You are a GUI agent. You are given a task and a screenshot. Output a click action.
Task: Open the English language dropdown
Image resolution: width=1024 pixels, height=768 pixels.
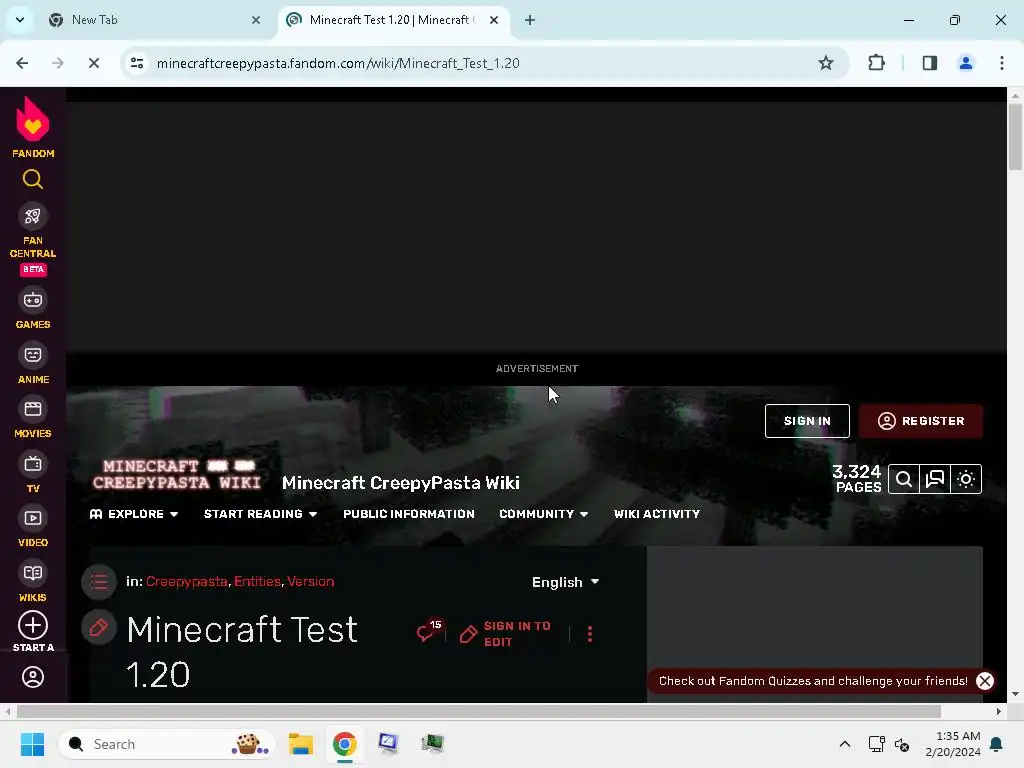(566, 582)
